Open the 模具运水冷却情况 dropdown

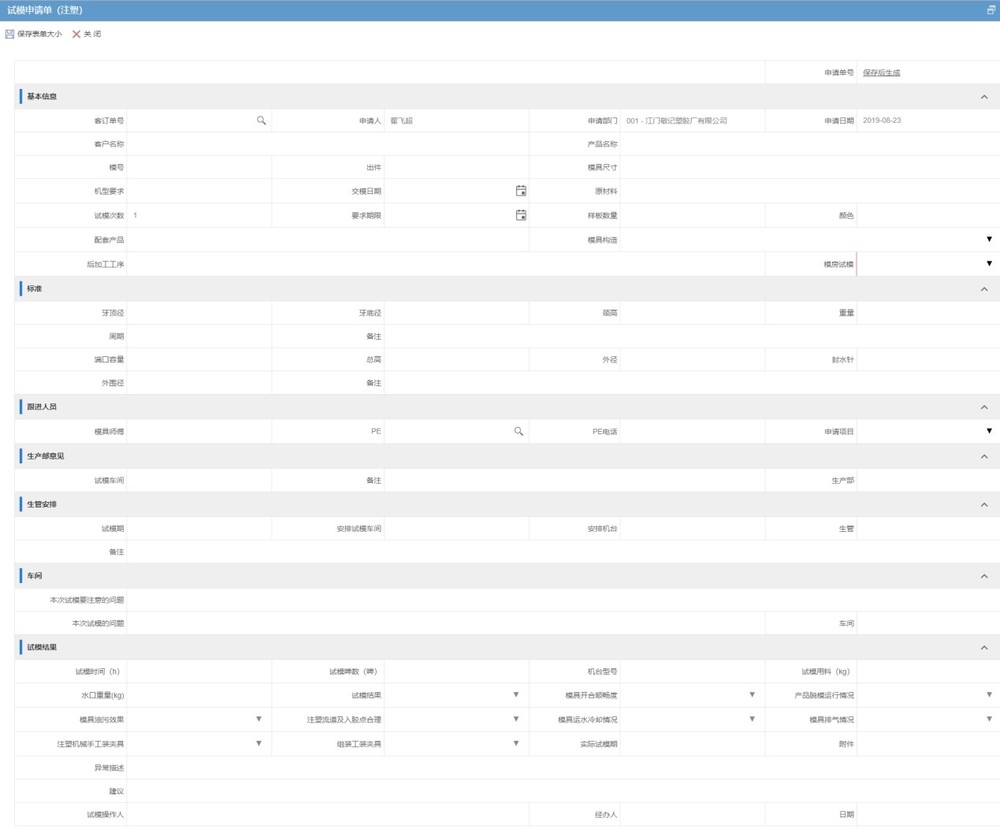752,719
